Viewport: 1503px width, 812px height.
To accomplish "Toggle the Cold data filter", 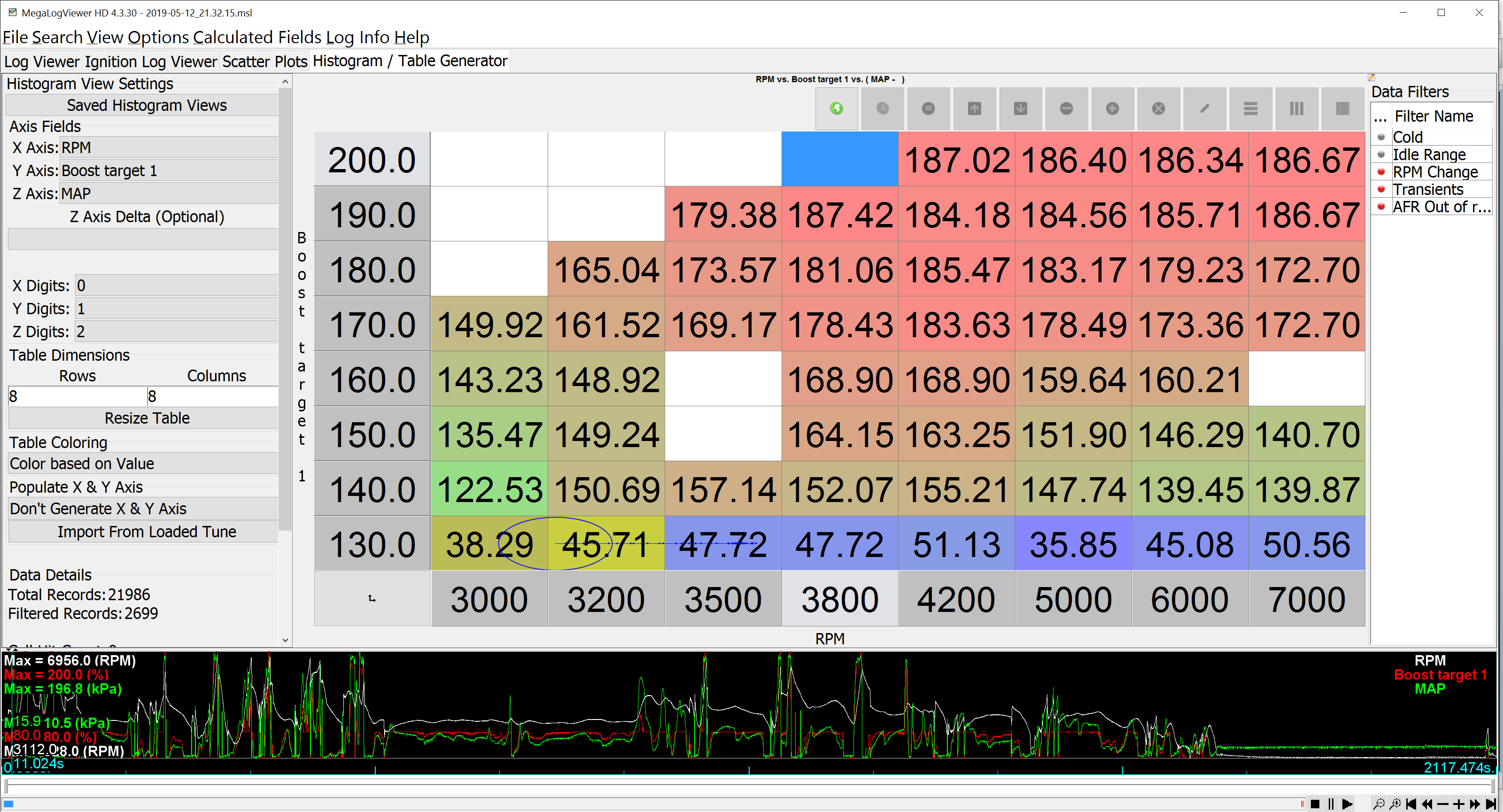I will point(1380,137).
